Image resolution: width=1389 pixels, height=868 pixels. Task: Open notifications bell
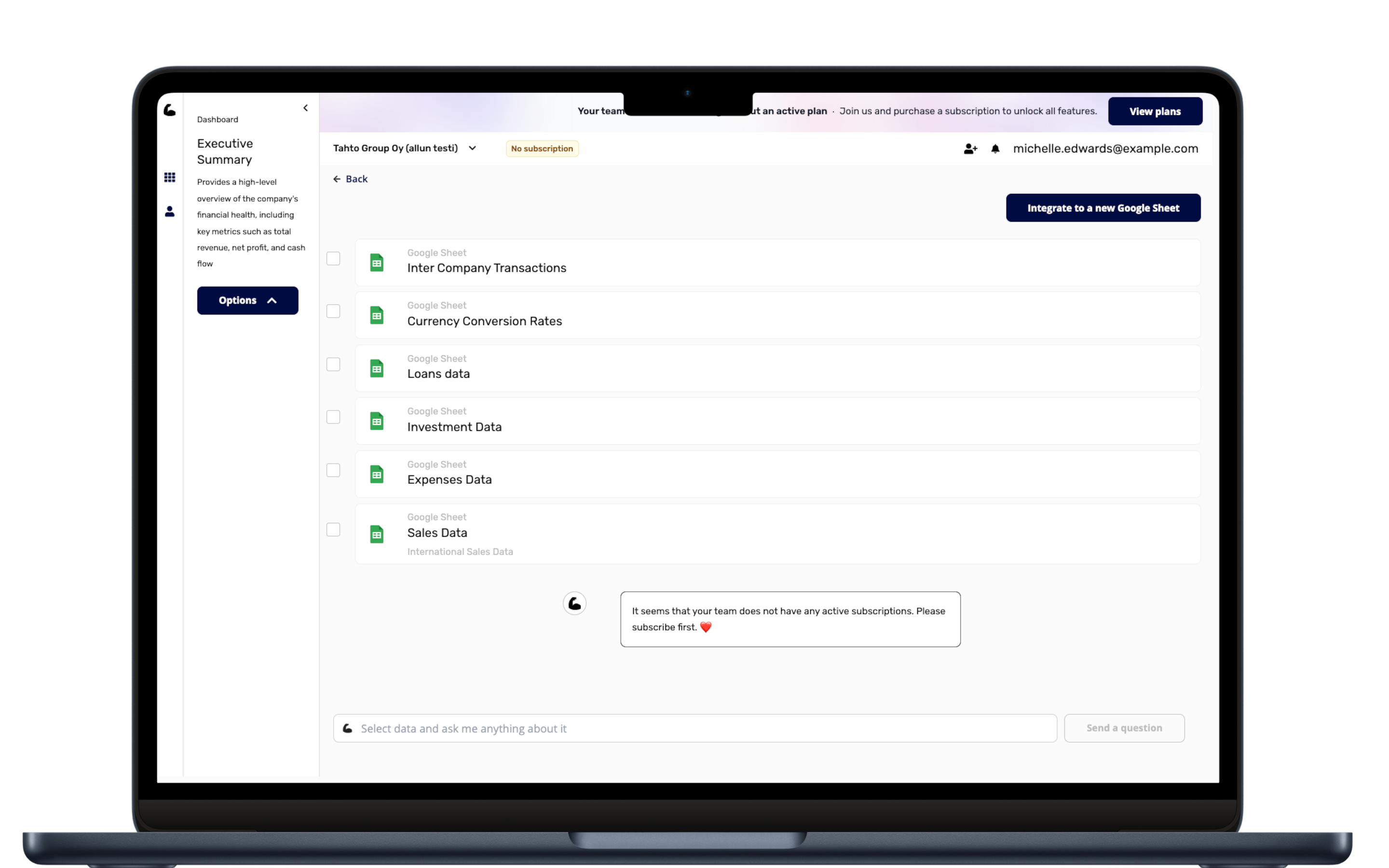point(995,149)
